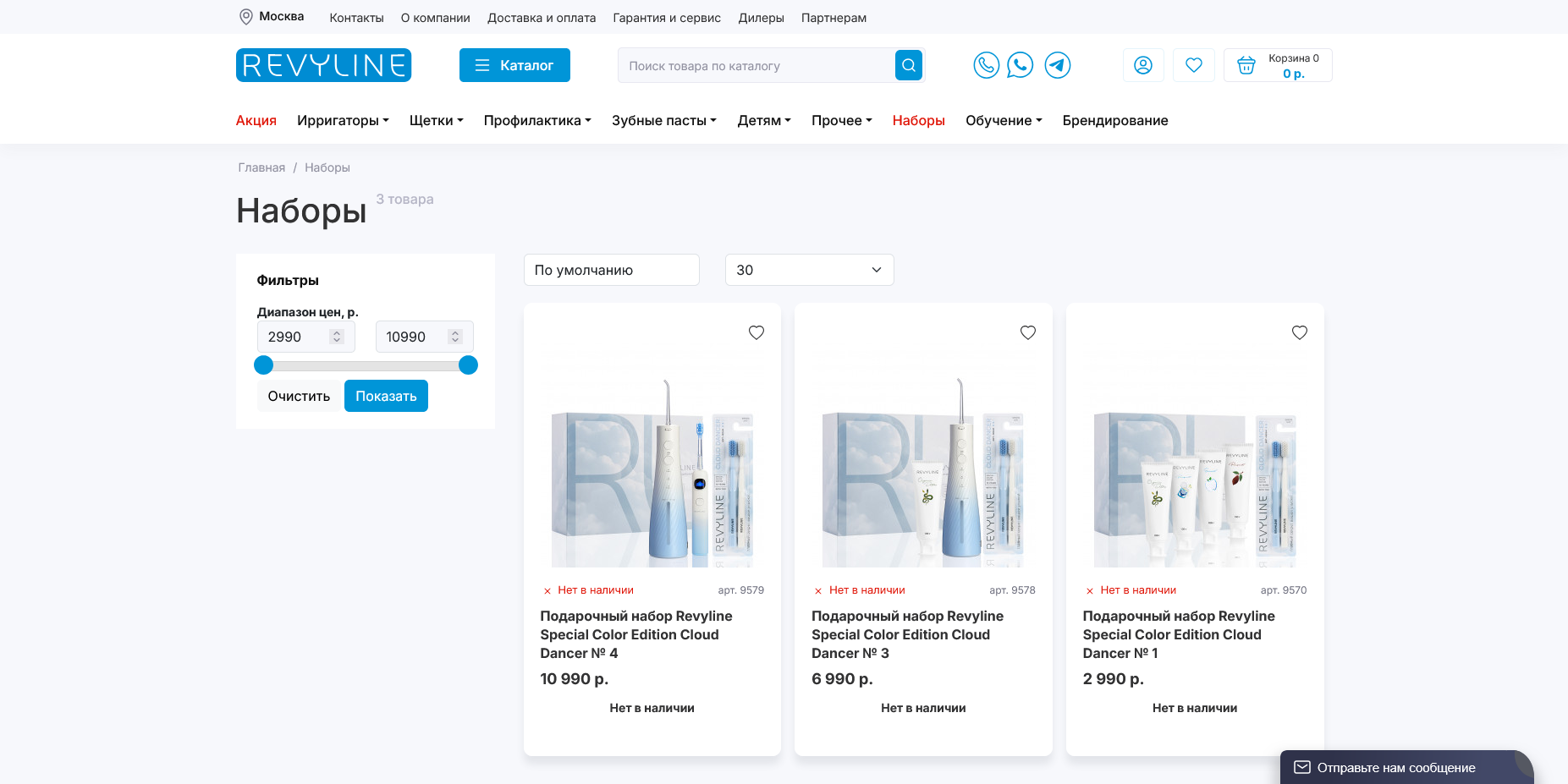The height and width of the screenshot is (784, 1568).
Task: Click Нет в наличии button under № 3
Action: (x=923, y=708)
